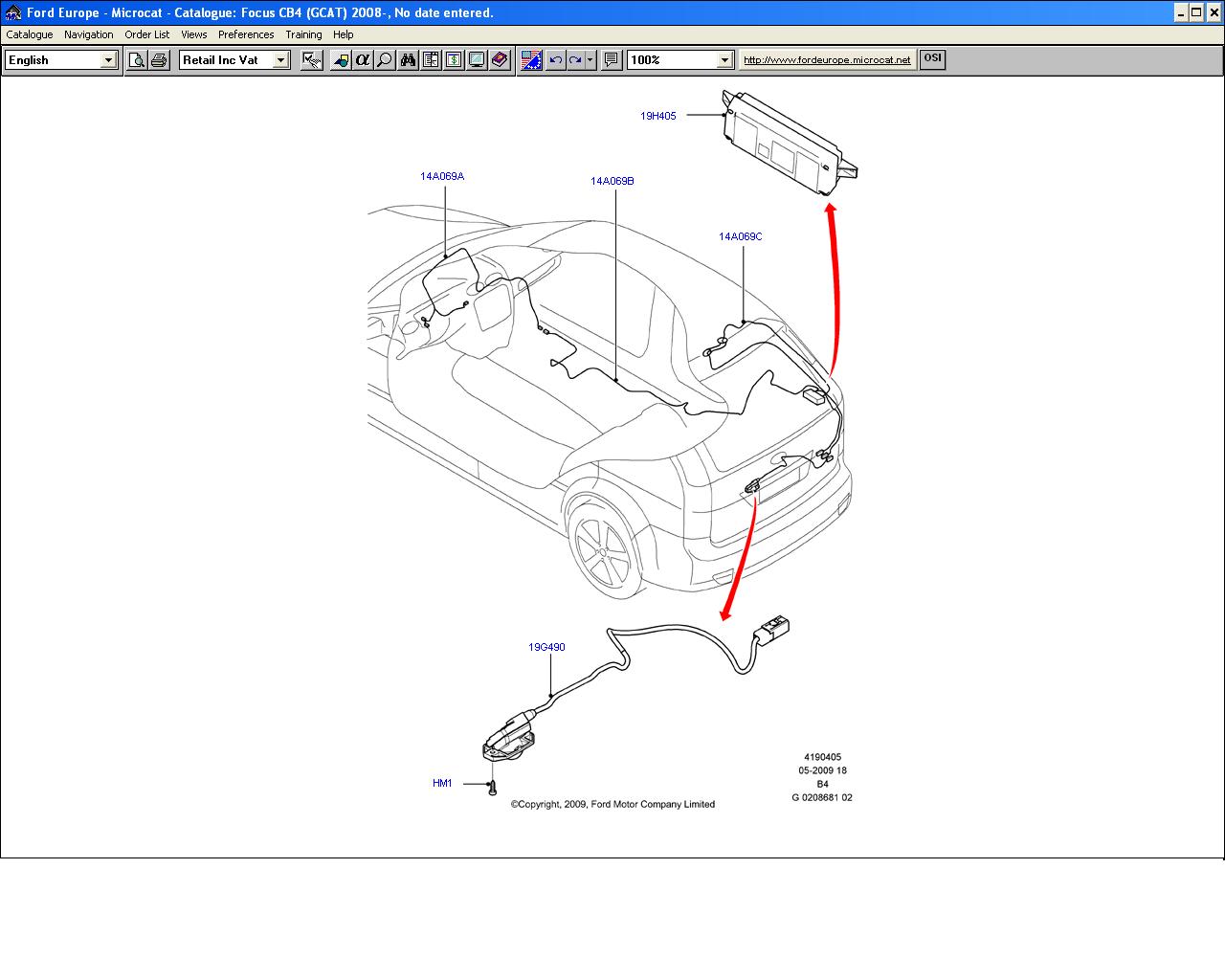Open the Order List menu
The height and width of the screenshot is (980, 1225).
(x=146, y=34)
